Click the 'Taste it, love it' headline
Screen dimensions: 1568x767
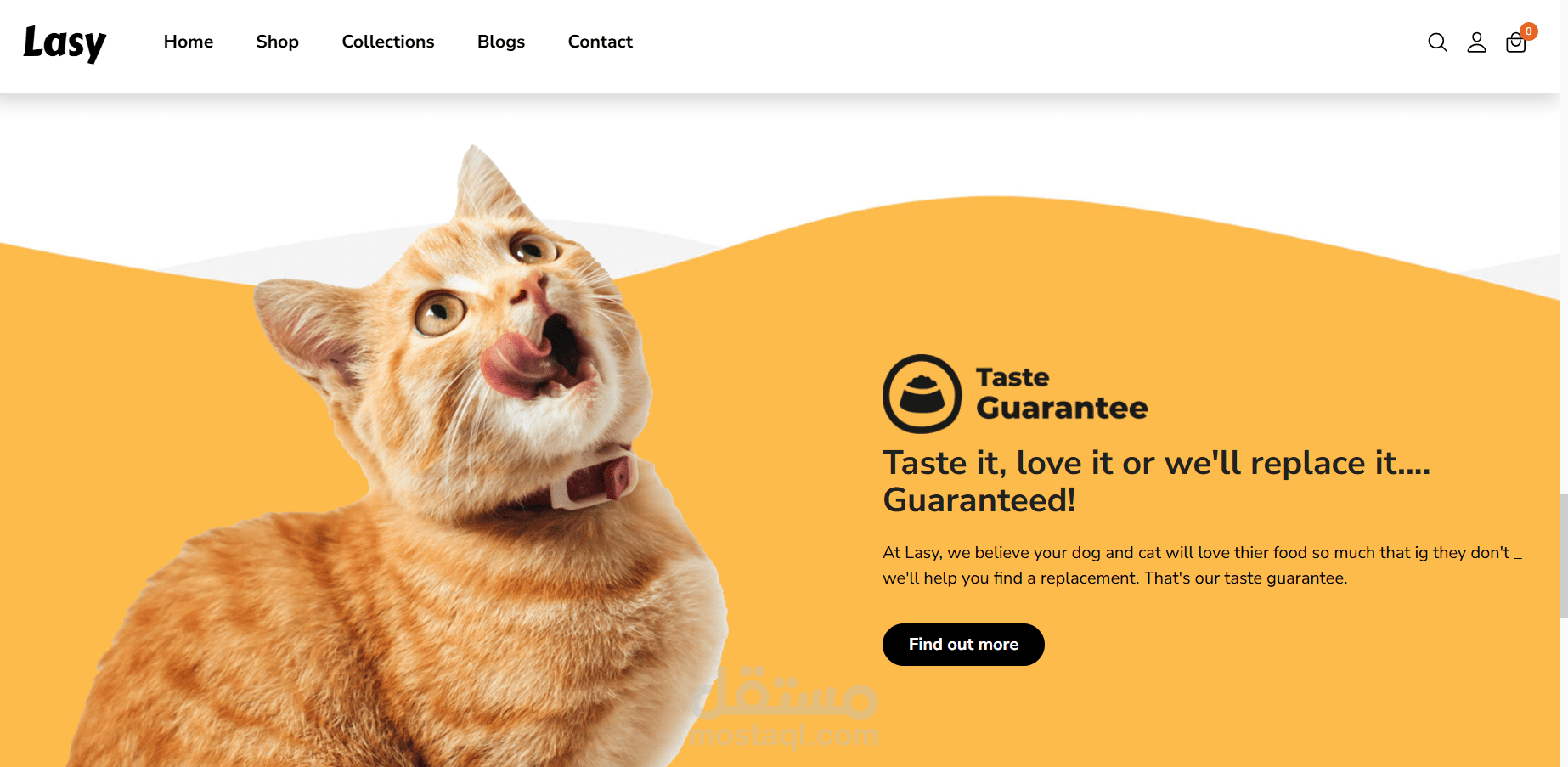1157,482
